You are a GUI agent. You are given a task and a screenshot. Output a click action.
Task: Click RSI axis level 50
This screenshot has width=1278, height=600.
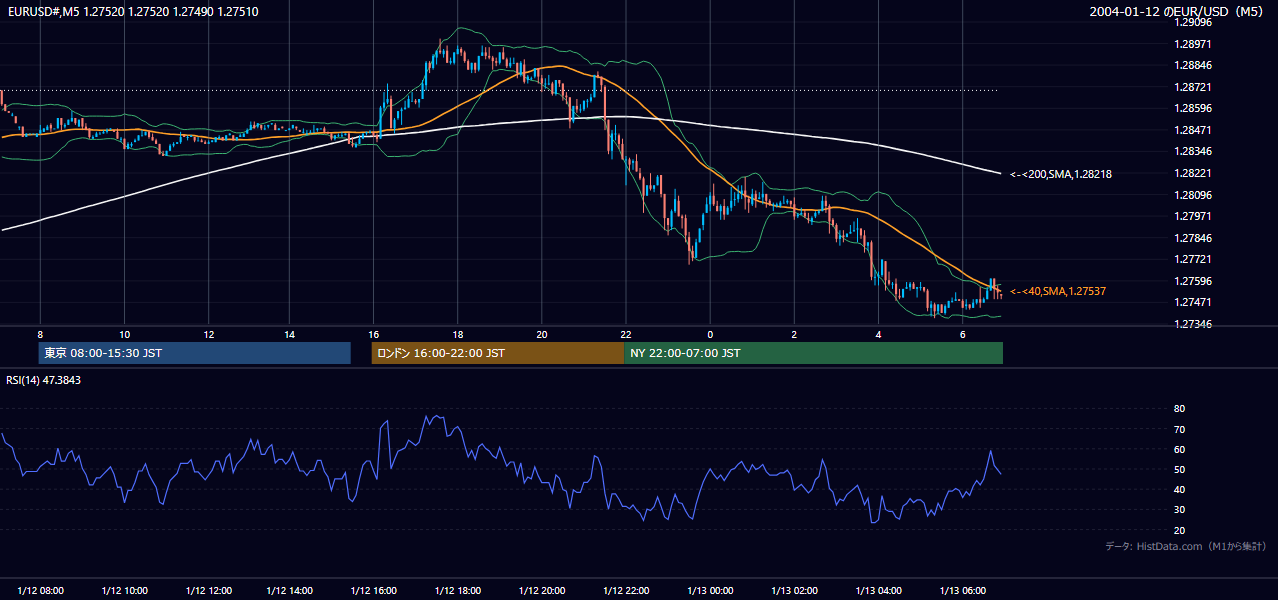(x=1179, y=469)
